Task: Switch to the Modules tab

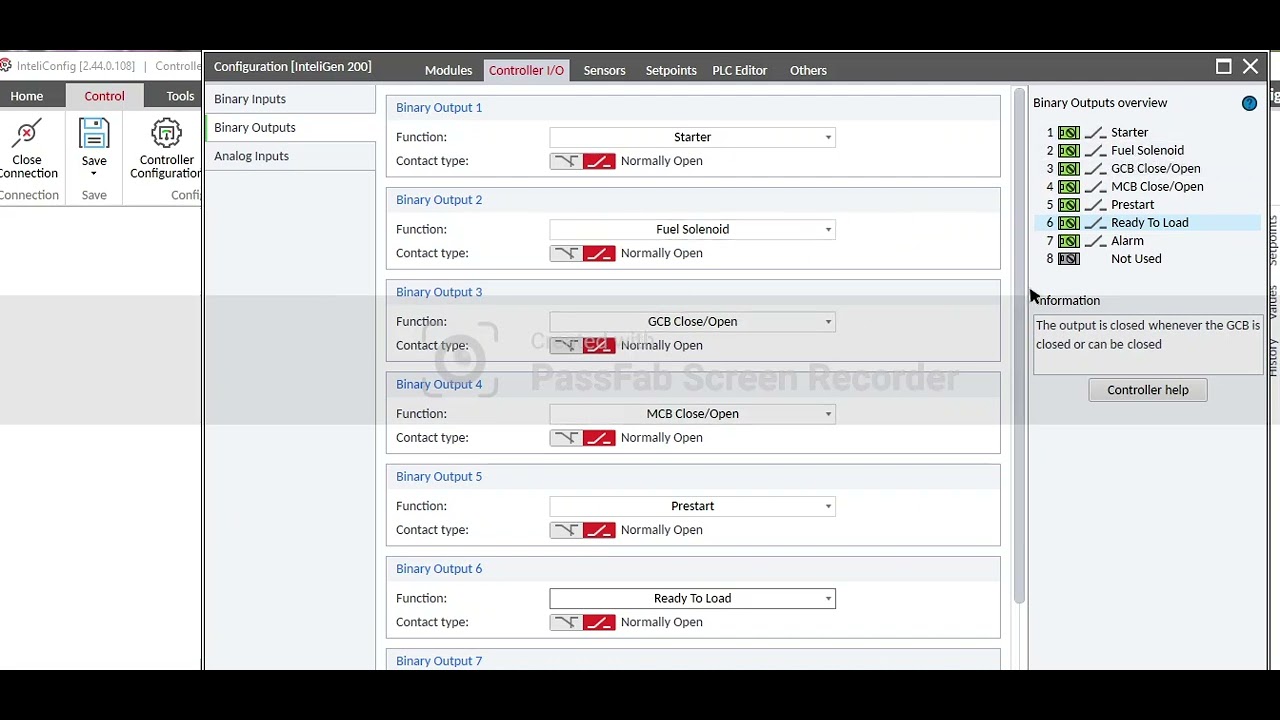Action: [448, 70]
